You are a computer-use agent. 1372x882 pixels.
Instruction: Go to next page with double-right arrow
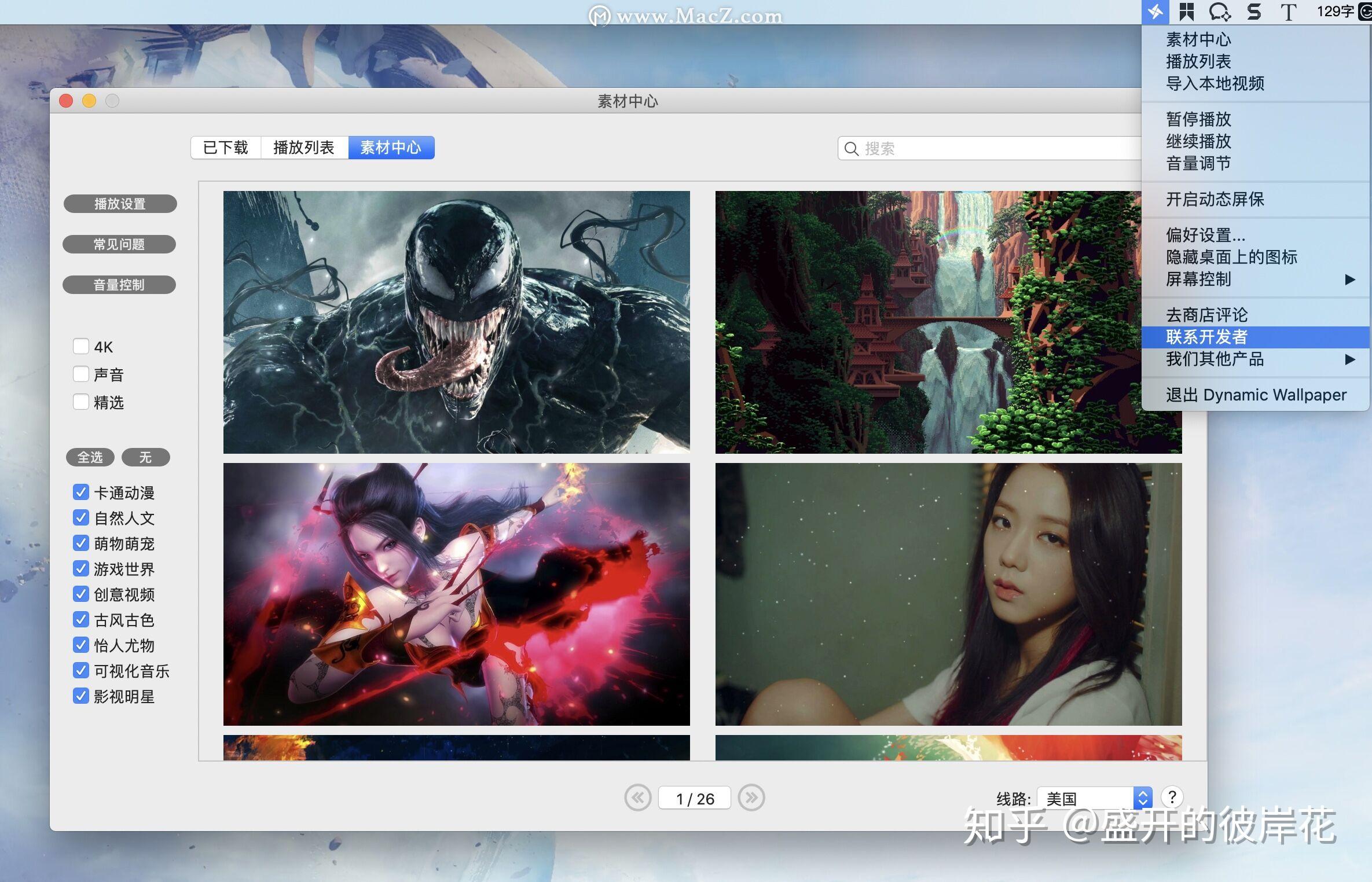pyautogui.click(x=751, y=798)
